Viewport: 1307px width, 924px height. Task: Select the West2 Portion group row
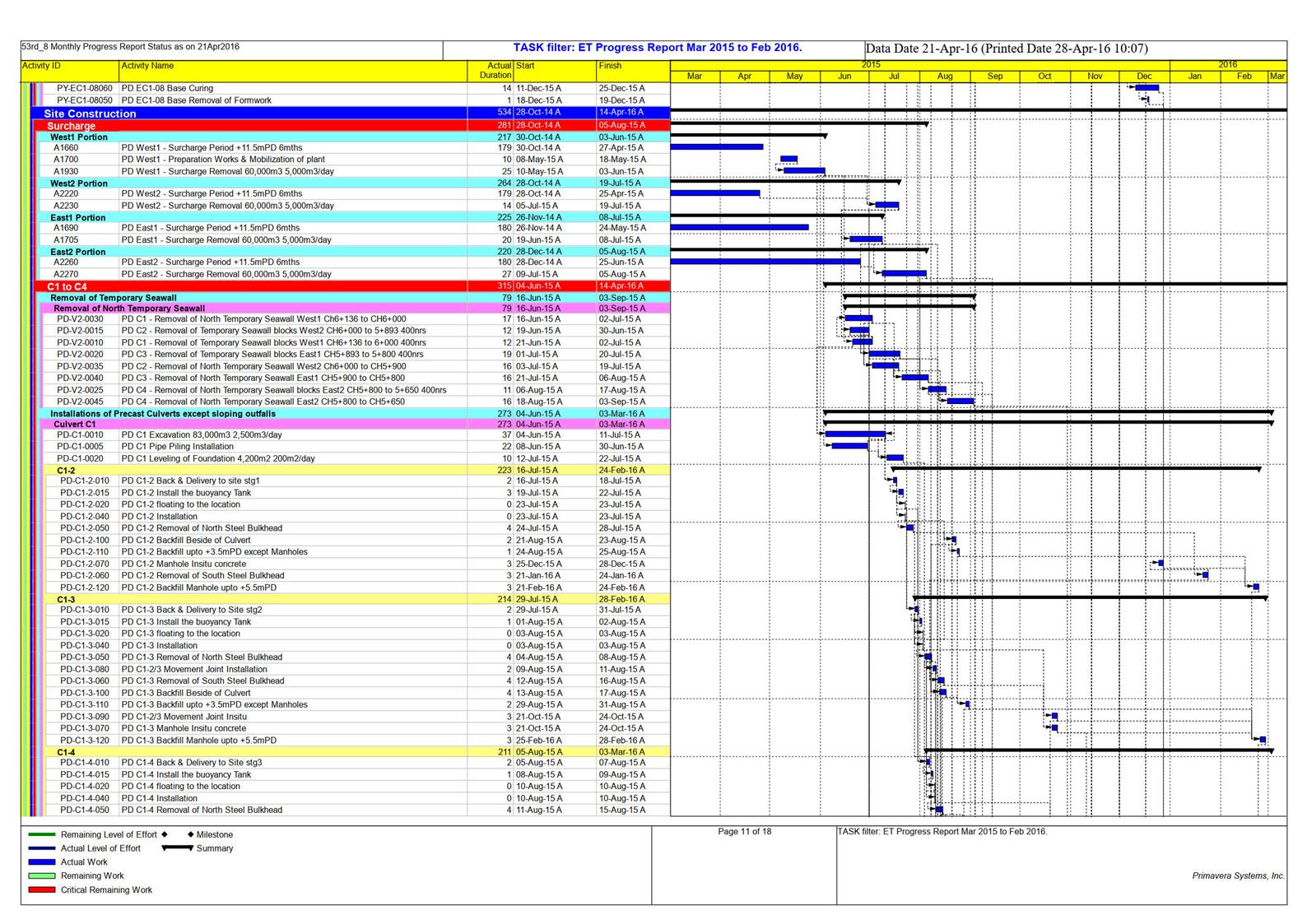(x=356, y=183)
